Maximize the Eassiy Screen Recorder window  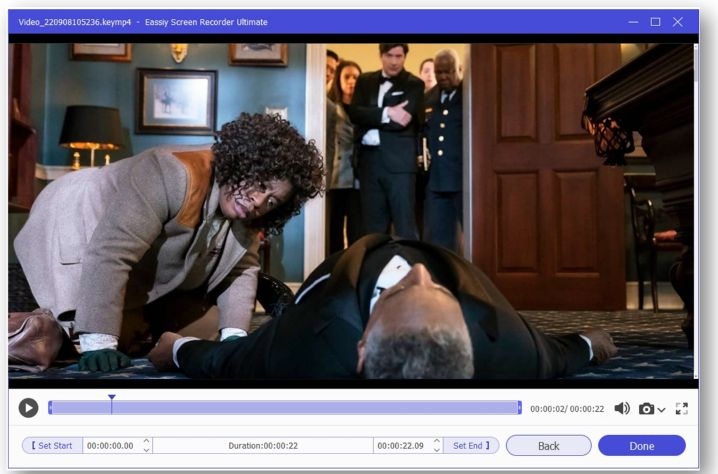pos(655,22)
